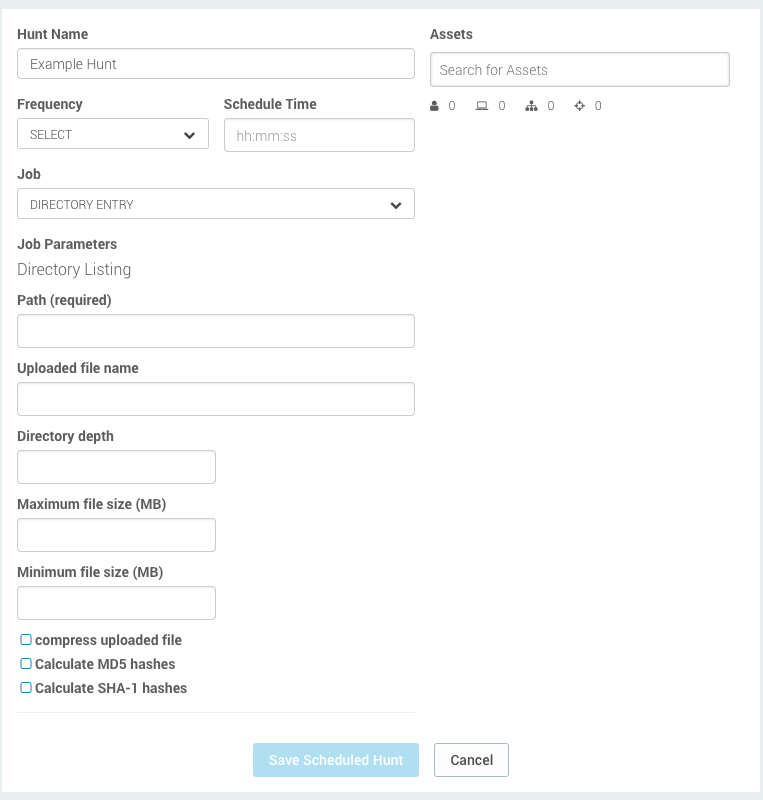Enable compress uploaded file checkbox
The image size is (763, 800).
point(26,640)
